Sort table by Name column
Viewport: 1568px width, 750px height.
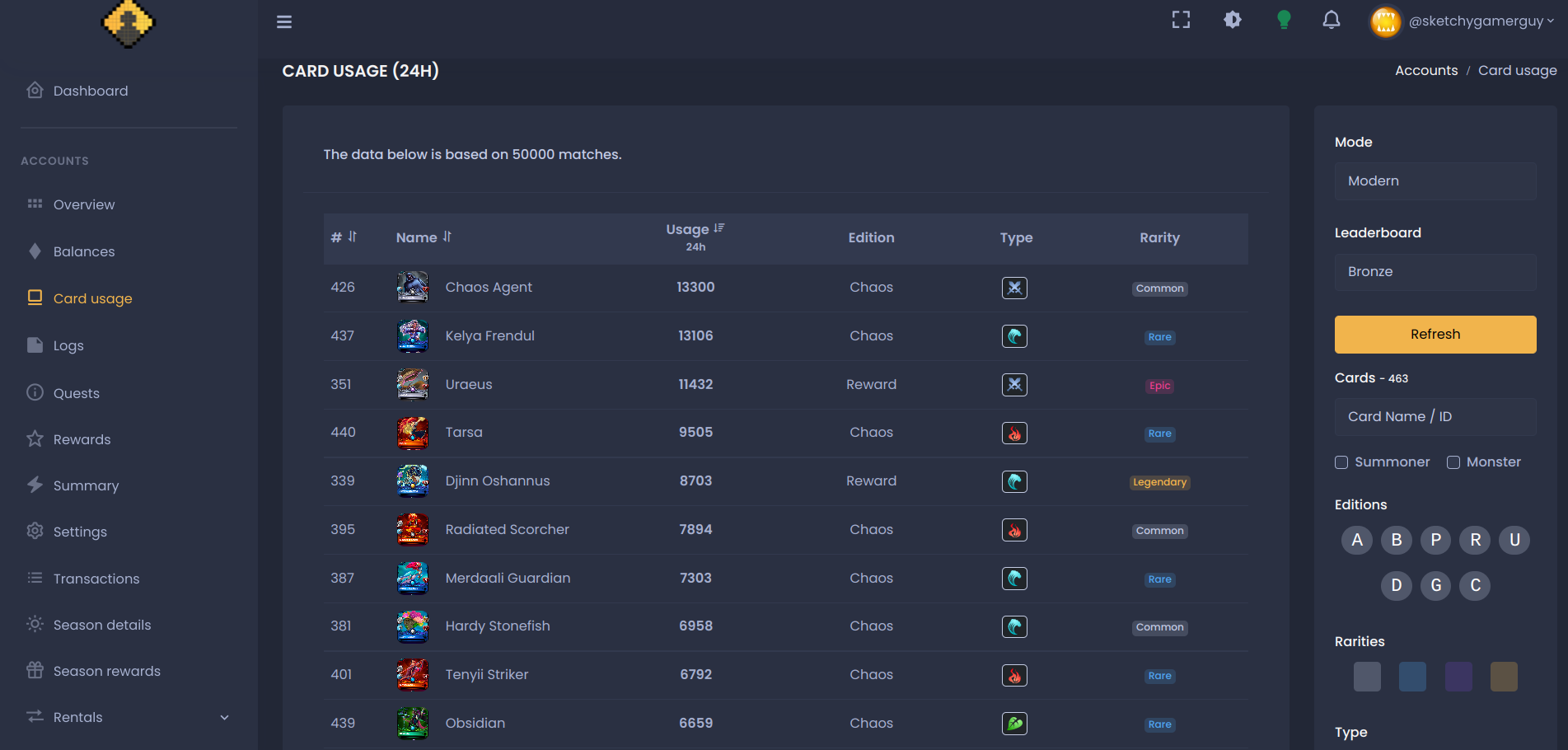[x=424, y=237]
